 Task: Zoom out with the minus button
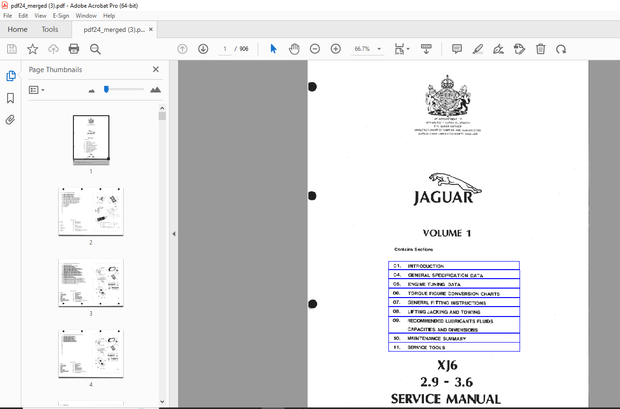coord(315,49)
